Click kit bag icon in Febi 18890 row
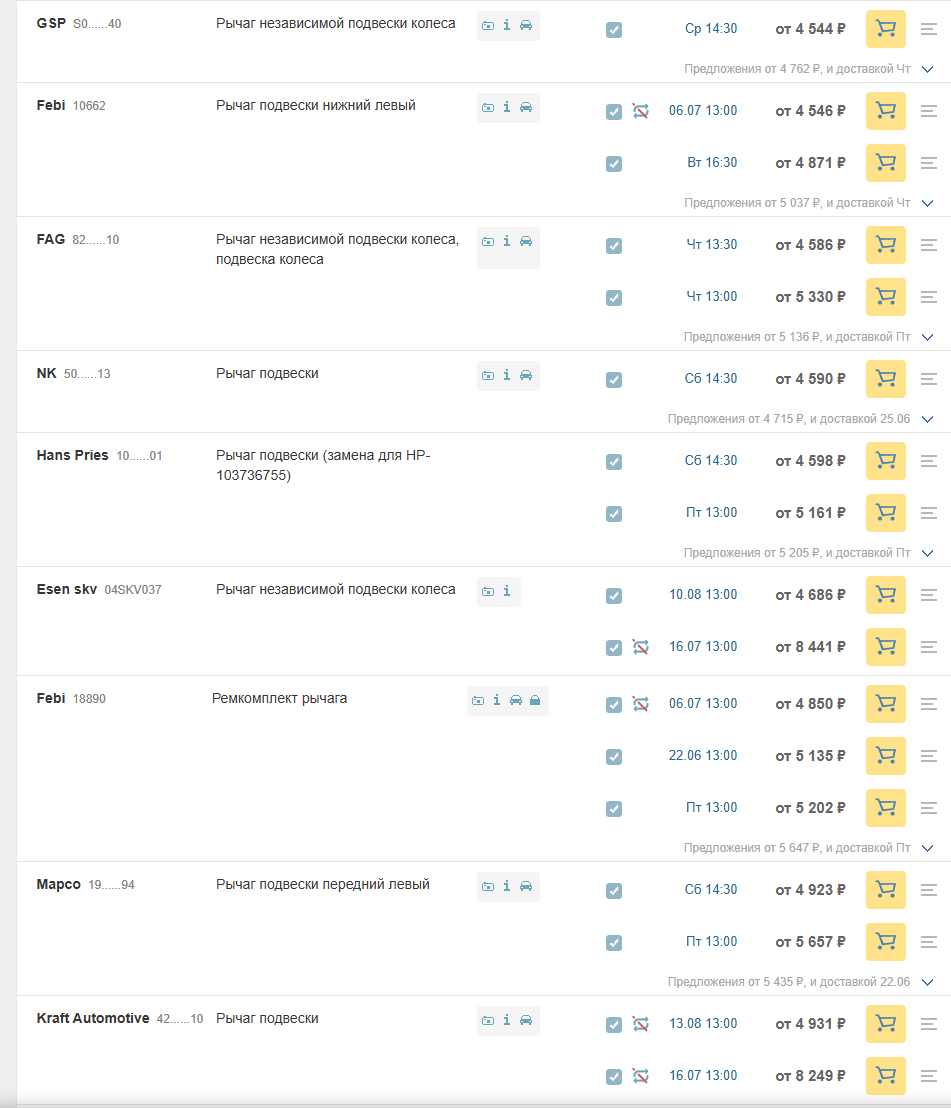The image size is (951, 1108). tap(535, 700)
